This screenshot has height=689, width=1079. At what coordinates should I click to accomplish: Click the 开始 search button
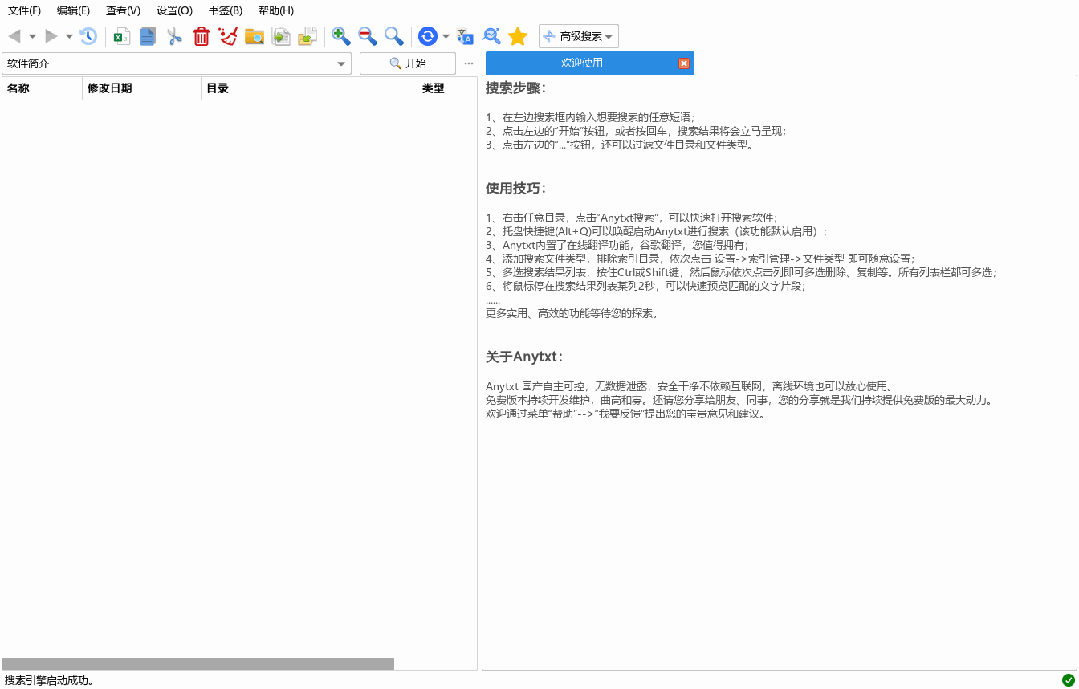point(407,63)
